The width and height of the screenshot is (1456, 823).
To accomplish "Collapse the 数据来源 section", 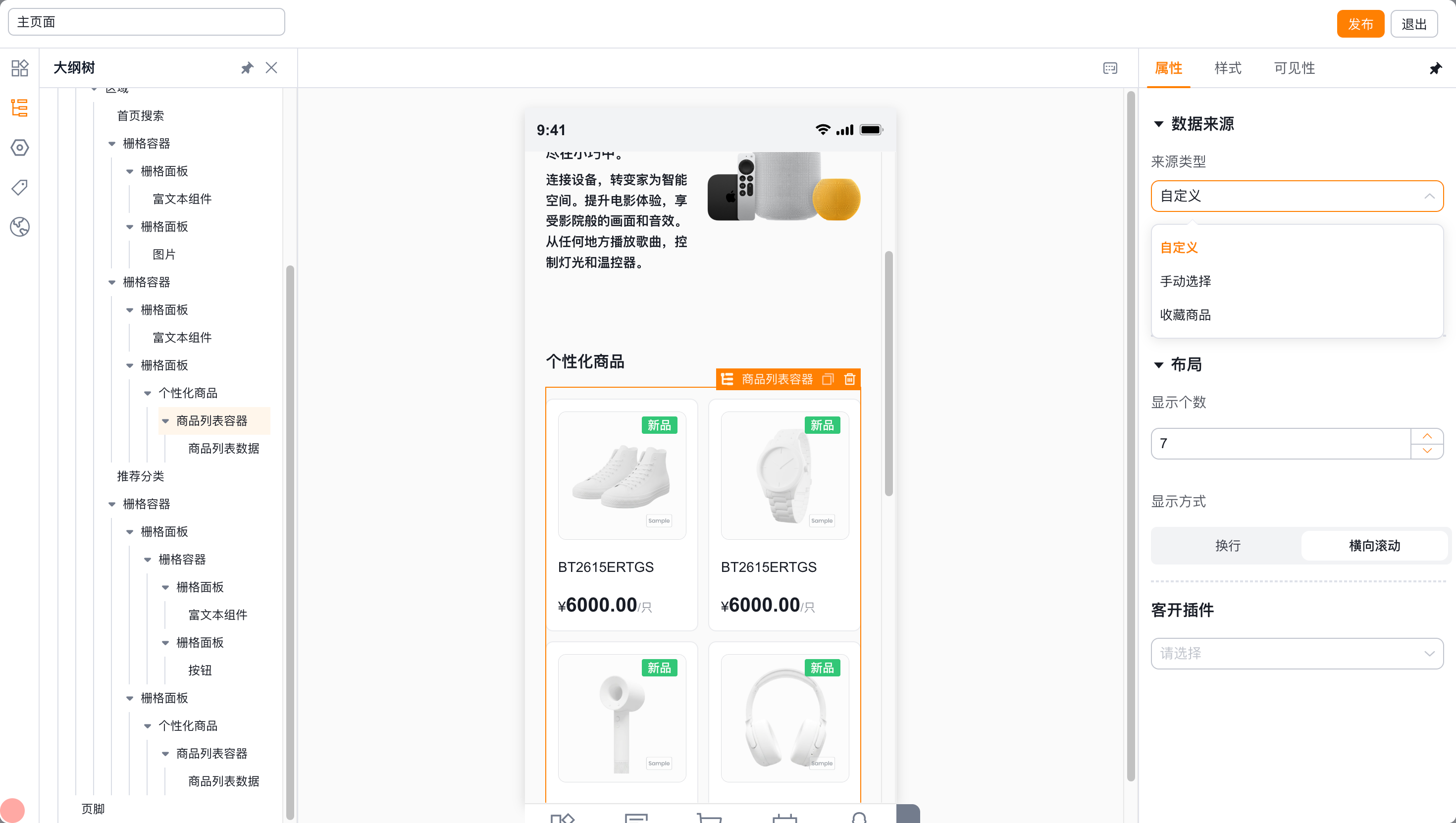I will [1159, 124].
